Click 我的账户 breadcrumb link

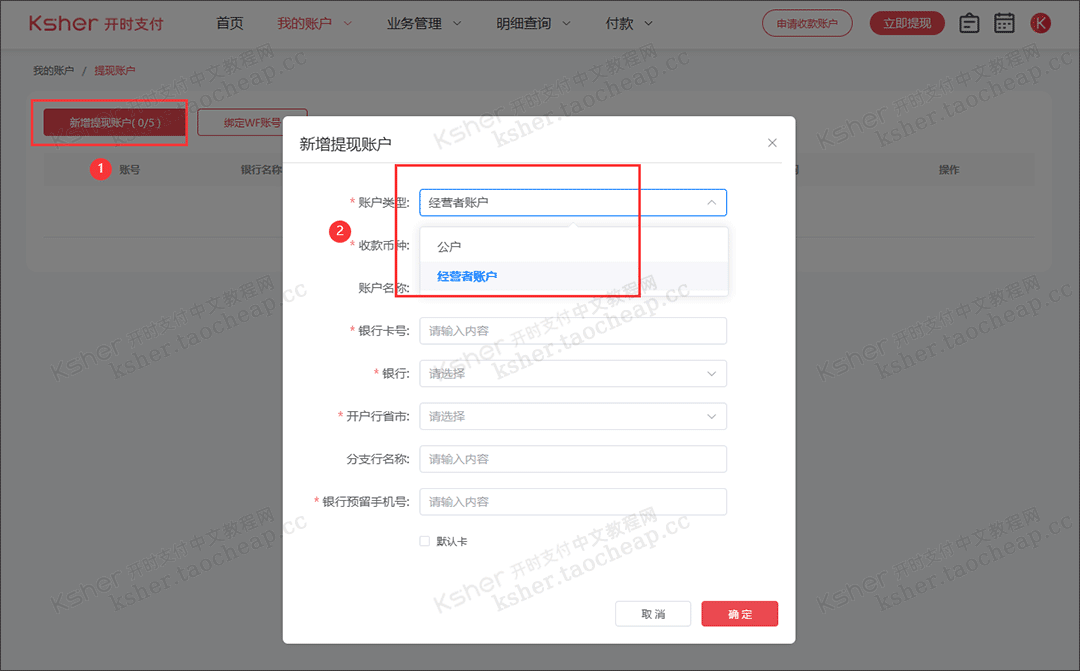click(x=54, y=70)
